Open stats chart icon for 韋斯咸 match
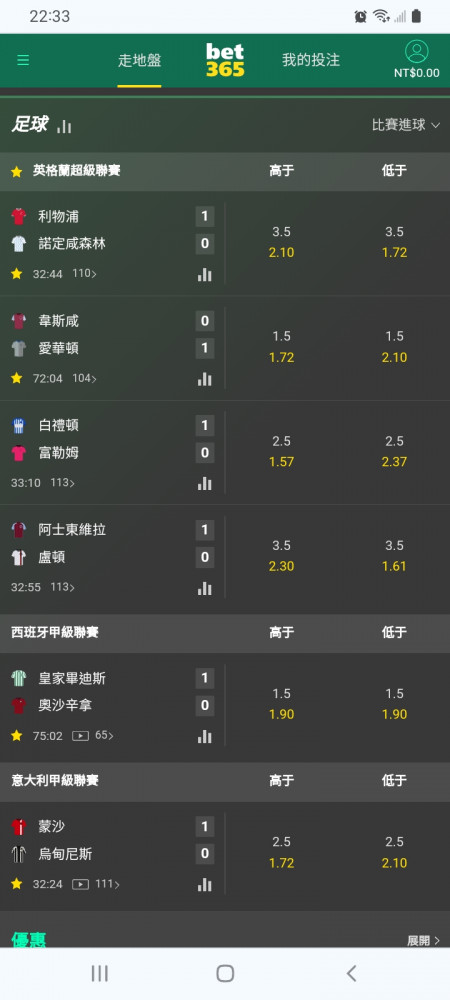 (x=205, y=379)
